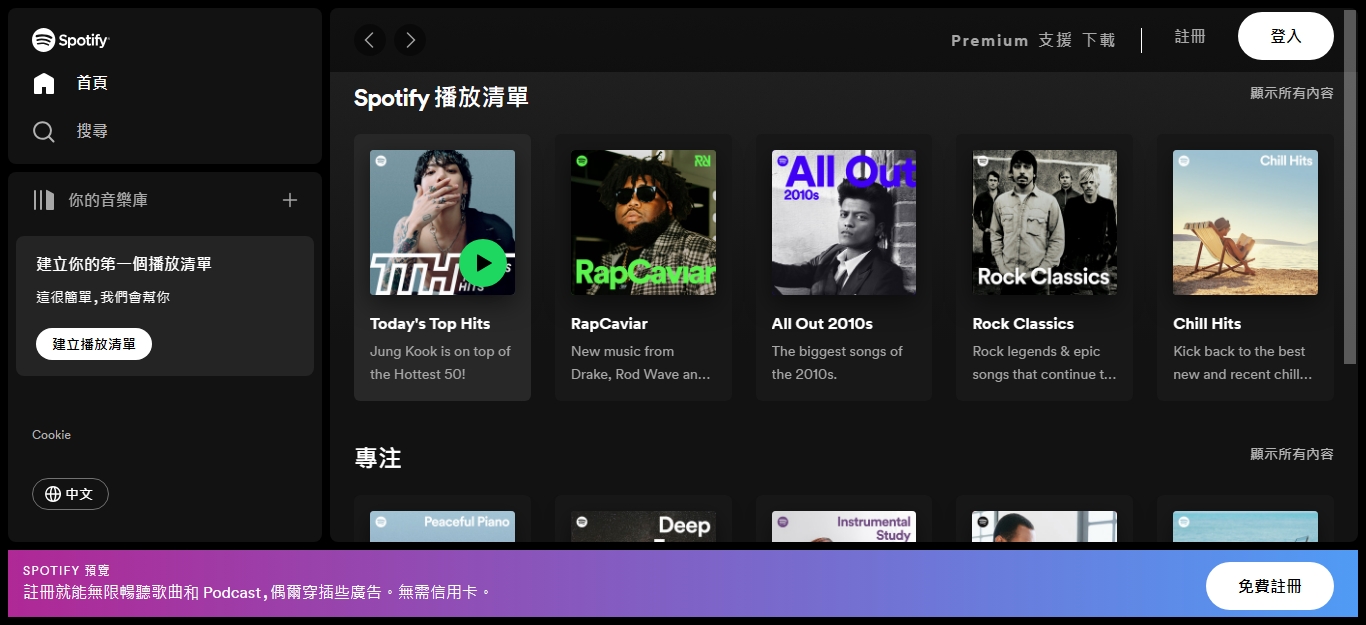Image resolution: width=1366 pixels, height=625 pixels.
Task: Go back with the left arrow button
Action: [370, 40]
